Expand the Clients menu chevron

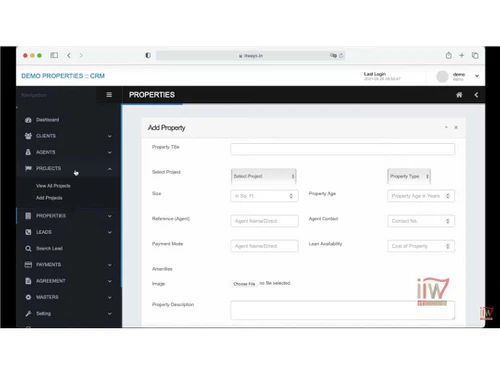110,136
